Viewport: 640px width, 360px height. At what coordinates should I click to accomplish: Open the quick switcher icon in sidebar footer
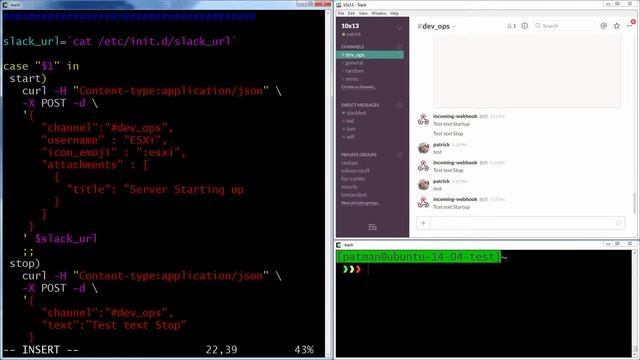372,227
